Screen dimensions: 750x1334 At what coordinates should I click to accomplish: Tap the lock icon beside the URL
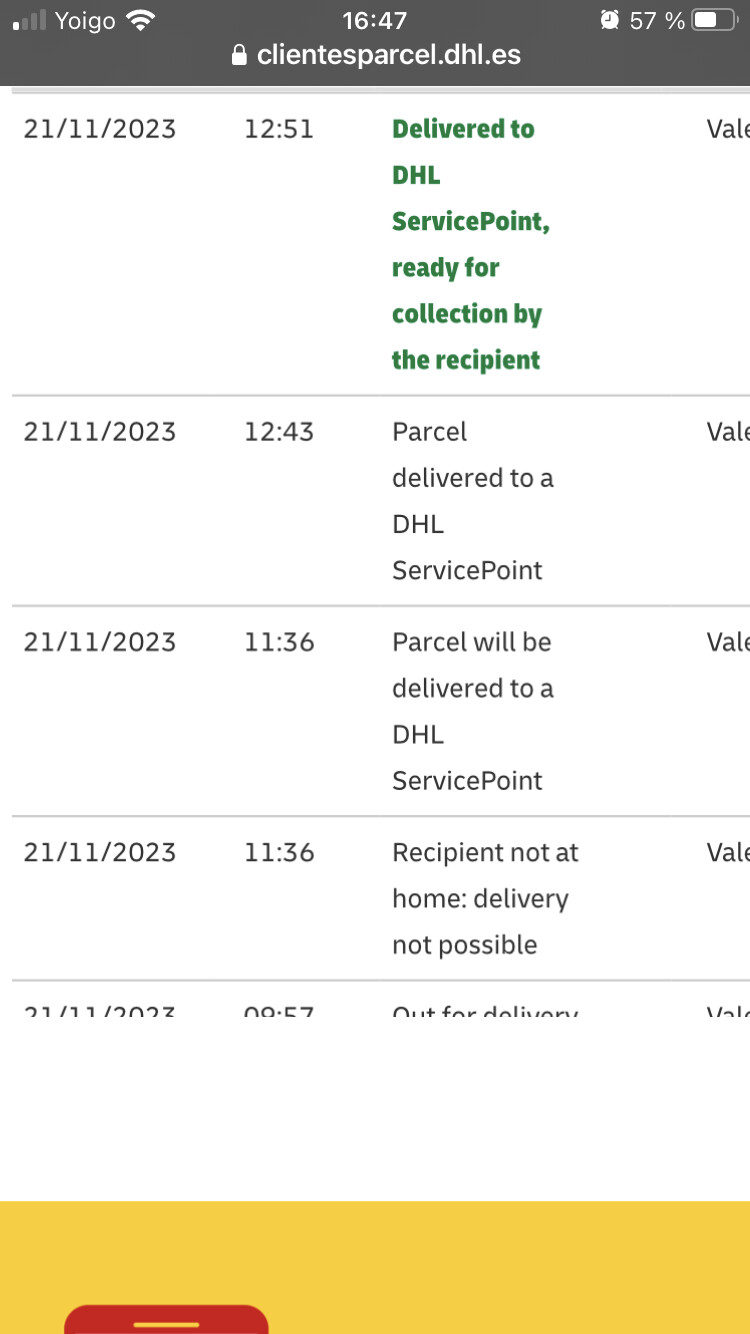[238, 55]
